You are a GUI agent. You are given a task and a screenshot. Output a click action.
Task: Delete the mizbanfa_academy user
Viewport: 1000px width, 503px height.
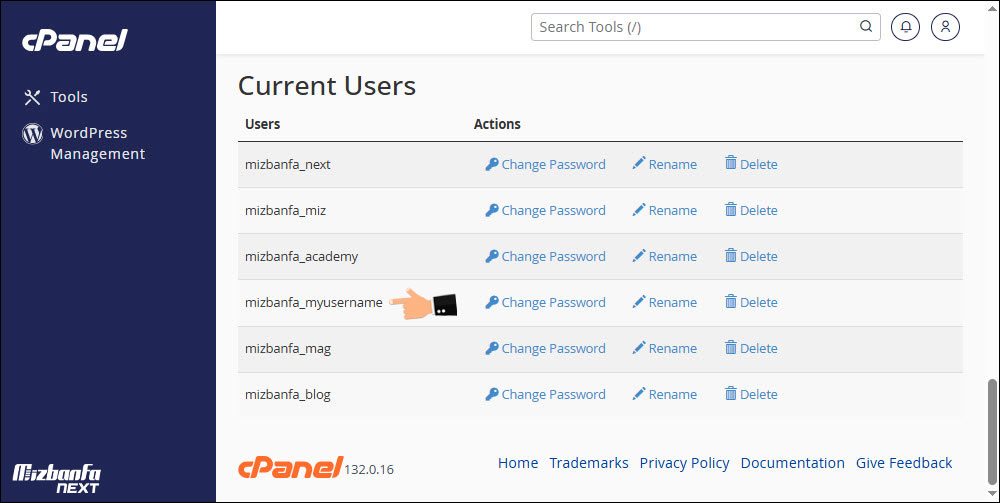pos(758,256)
